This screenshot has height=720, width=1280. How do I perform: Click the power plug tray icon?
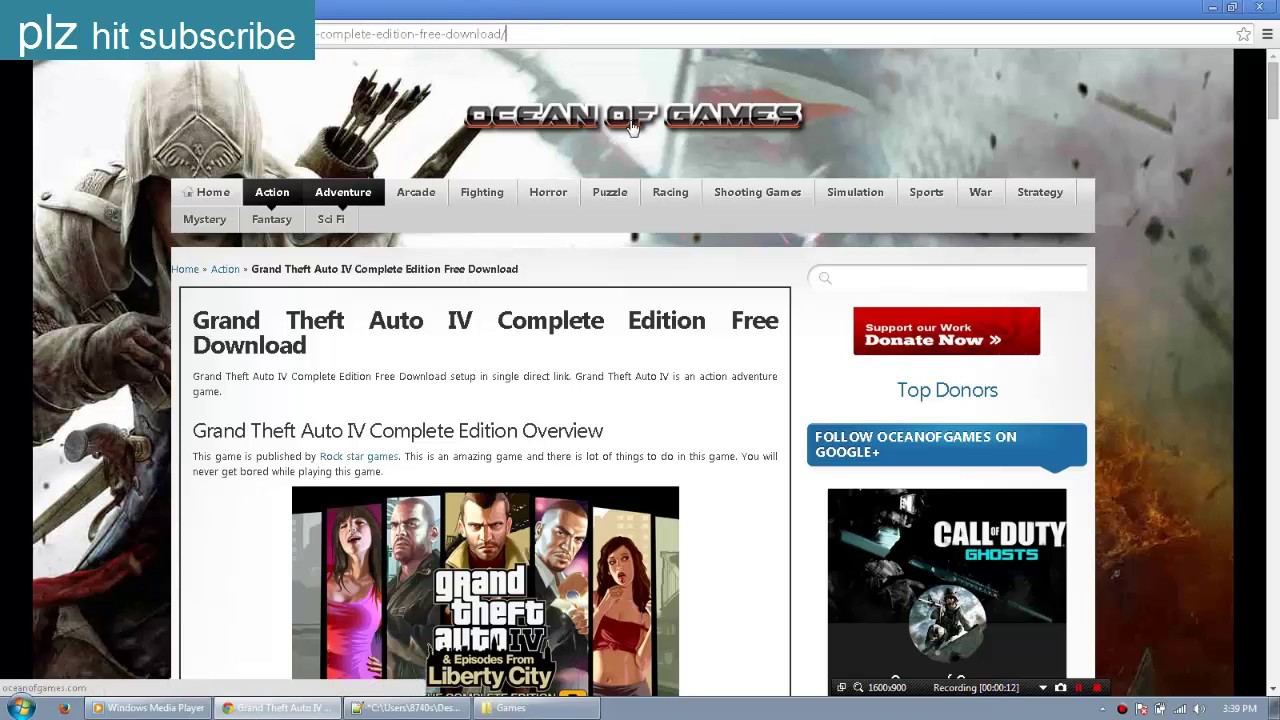click(x=1160, y=709)
